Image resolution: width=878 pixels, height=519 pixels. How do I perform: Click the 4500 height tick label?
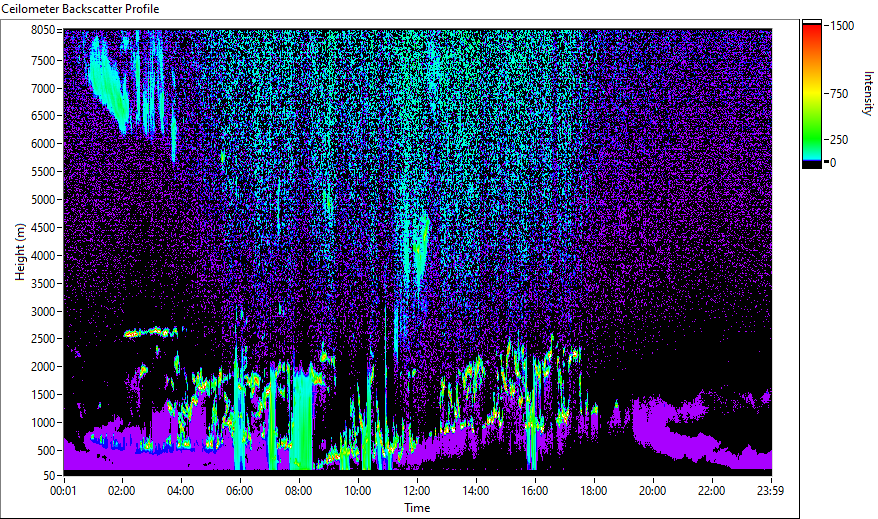(x=43, y=228)
